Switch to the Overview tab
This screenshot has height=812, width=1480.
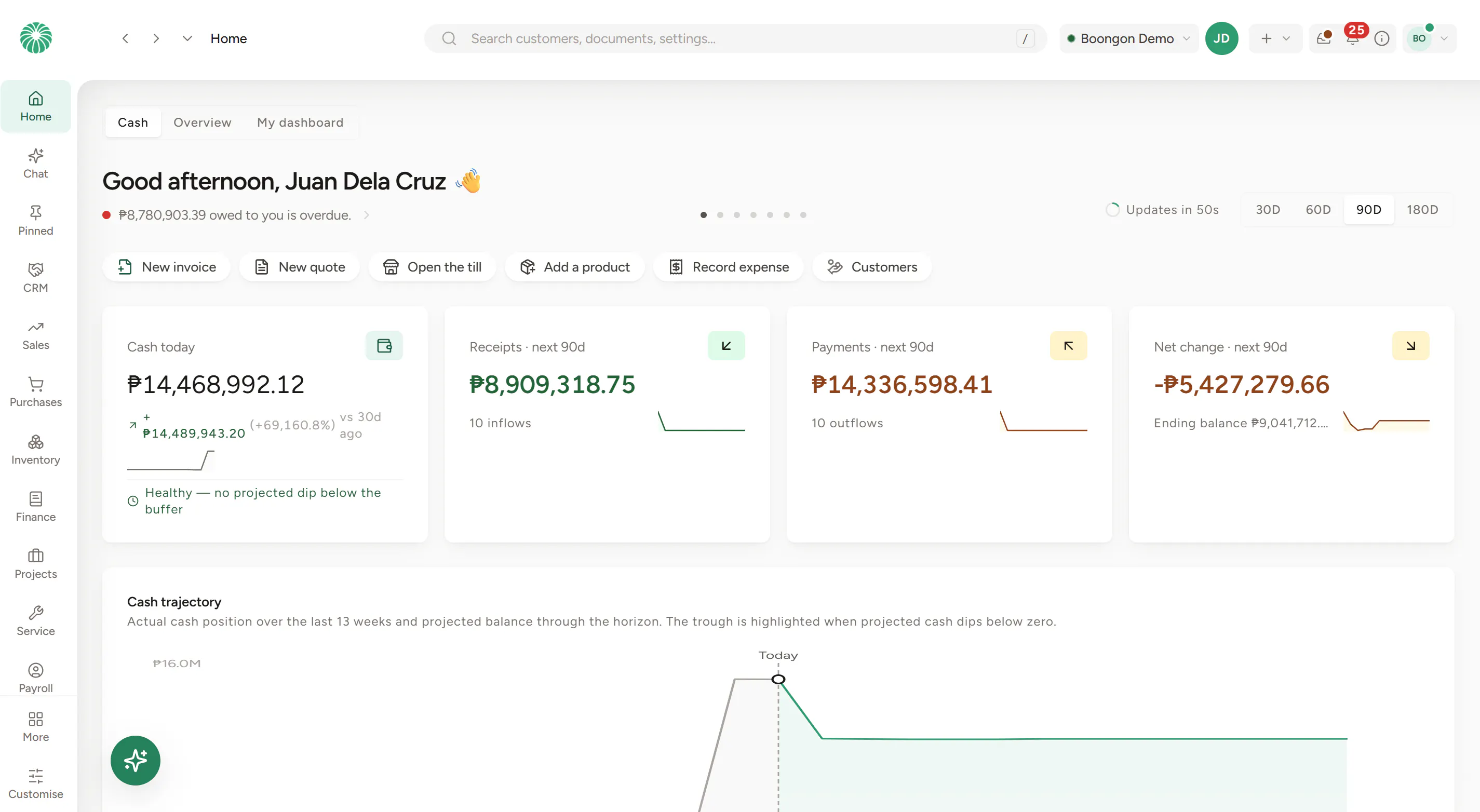[202, 123]
